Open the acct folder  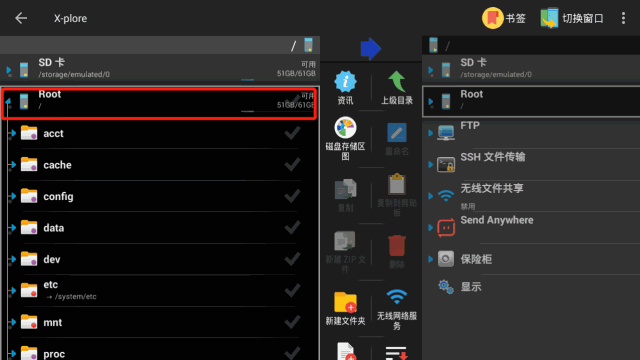(160, 133)
